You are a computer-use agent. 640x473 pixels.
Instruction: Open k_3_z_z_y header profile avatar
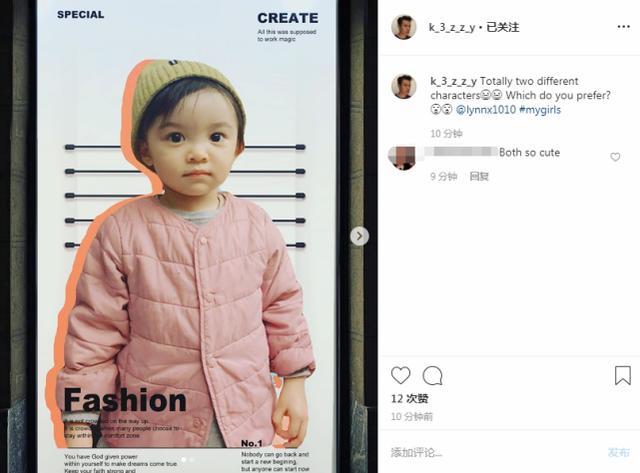[x=404, y=27]
